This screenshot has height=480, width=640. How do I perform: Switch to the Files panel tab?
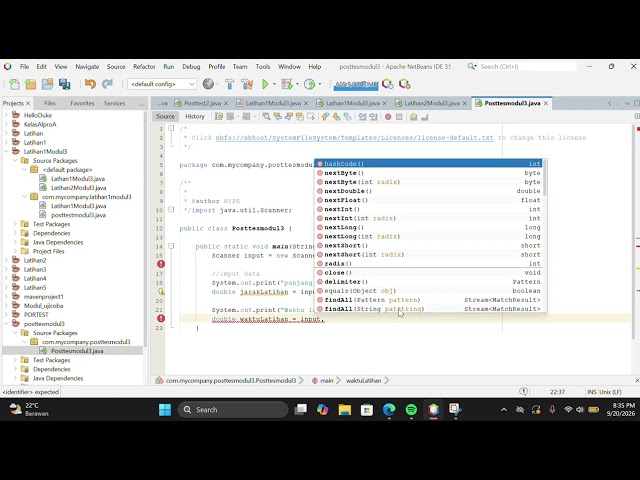point(50,103)
